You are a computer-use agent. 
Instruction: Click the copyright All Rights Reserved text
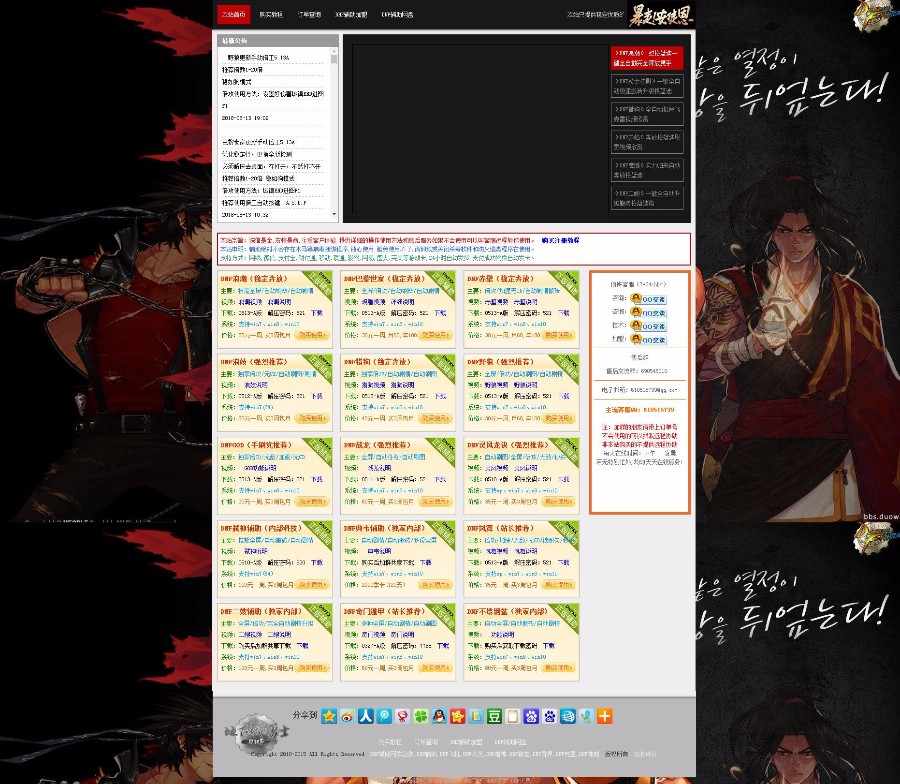pos(308,754)
